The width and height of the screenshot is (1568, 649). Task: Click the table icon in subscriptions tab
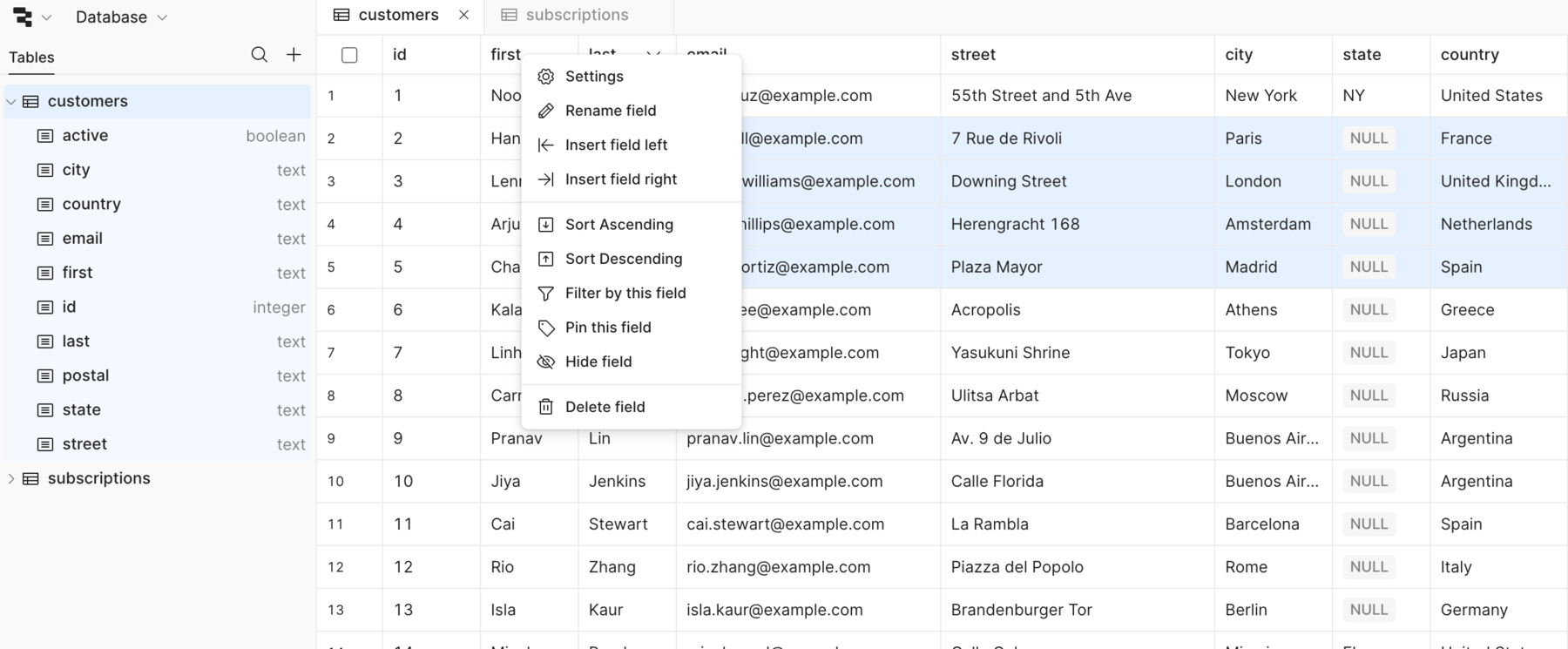(x=510, y=15)
